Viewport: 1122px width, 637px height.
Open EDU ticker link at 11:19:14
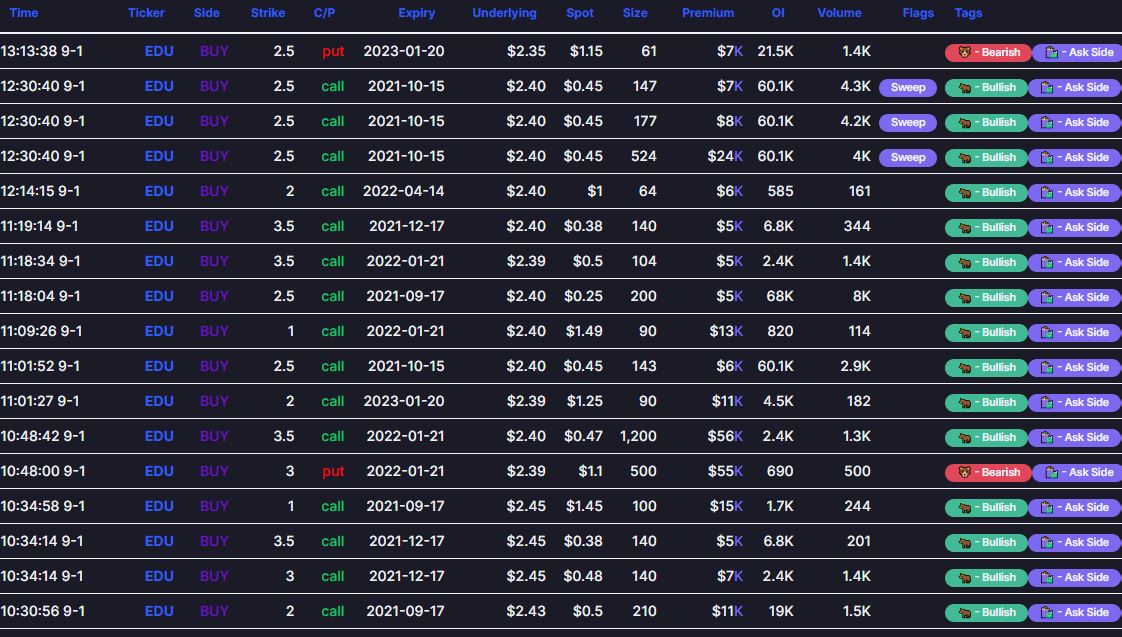click(159, 226)
